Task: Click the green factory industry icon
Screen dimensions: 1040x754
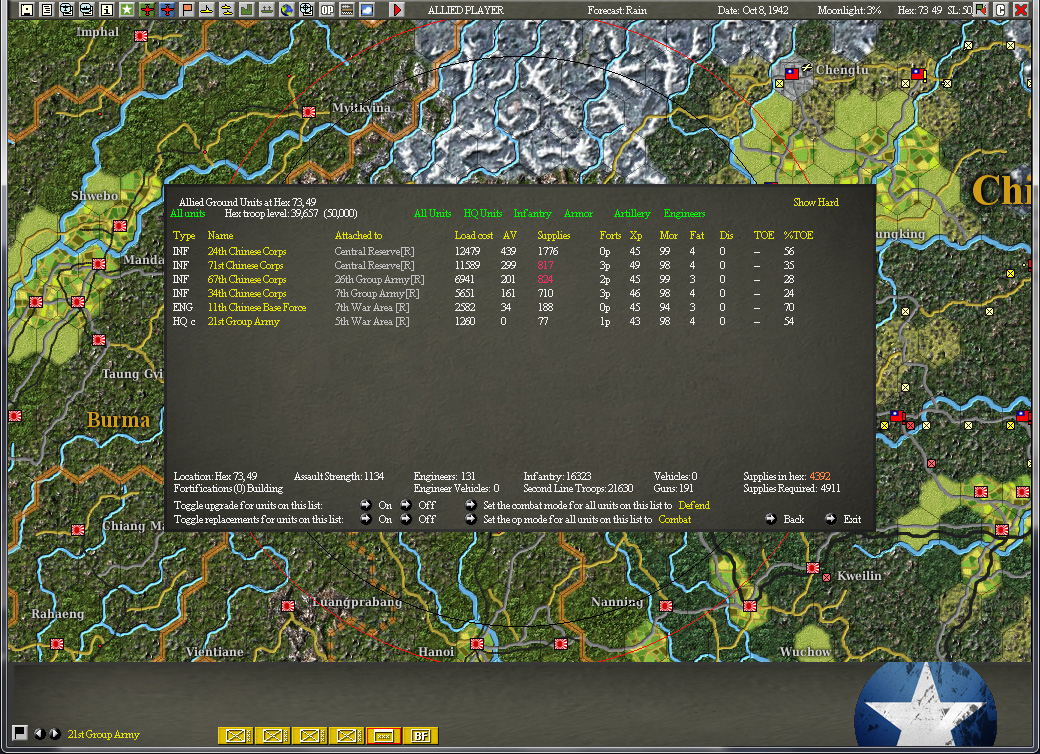Action: pos(247,9)
